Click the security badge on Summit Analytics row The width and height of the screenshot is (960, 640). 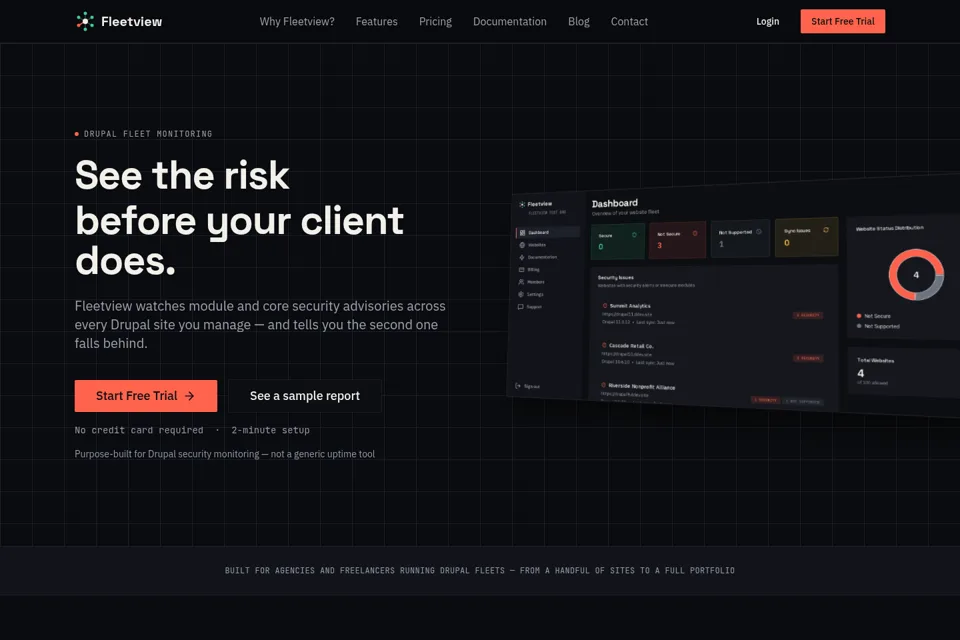(x=808, y=315)
